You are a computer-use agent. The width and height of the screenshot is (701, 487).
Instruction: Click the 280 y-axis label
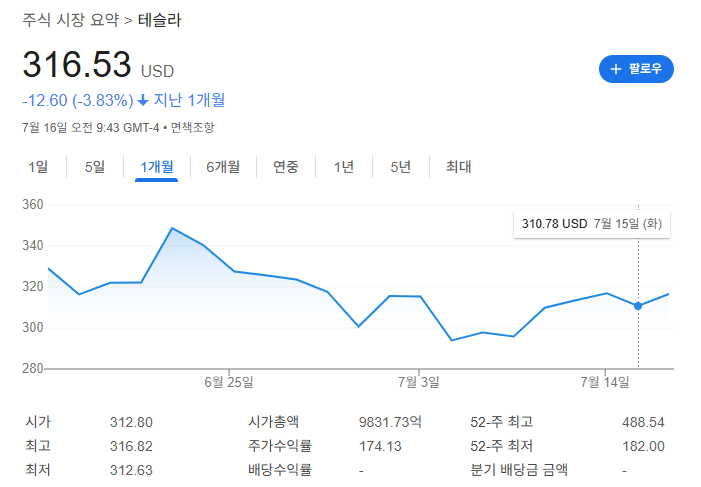(33, 368)
